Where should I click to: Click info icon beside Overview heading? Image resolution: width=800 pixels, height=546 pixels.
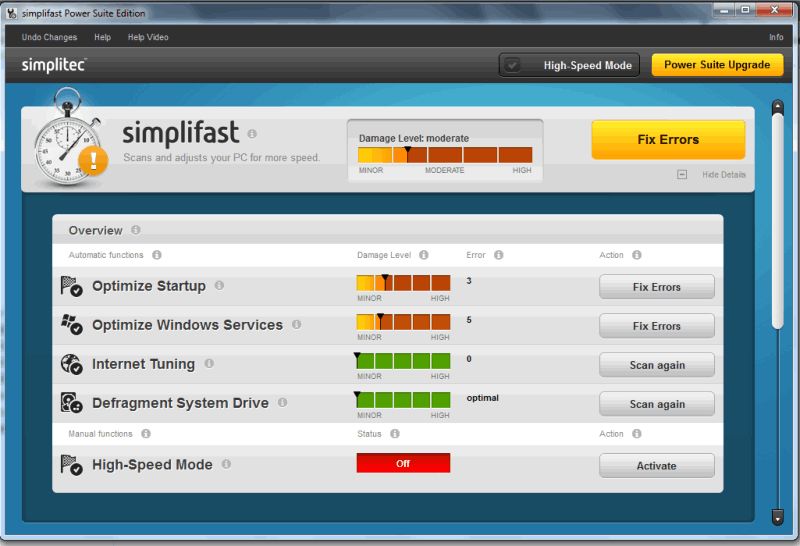click(136, 230)
